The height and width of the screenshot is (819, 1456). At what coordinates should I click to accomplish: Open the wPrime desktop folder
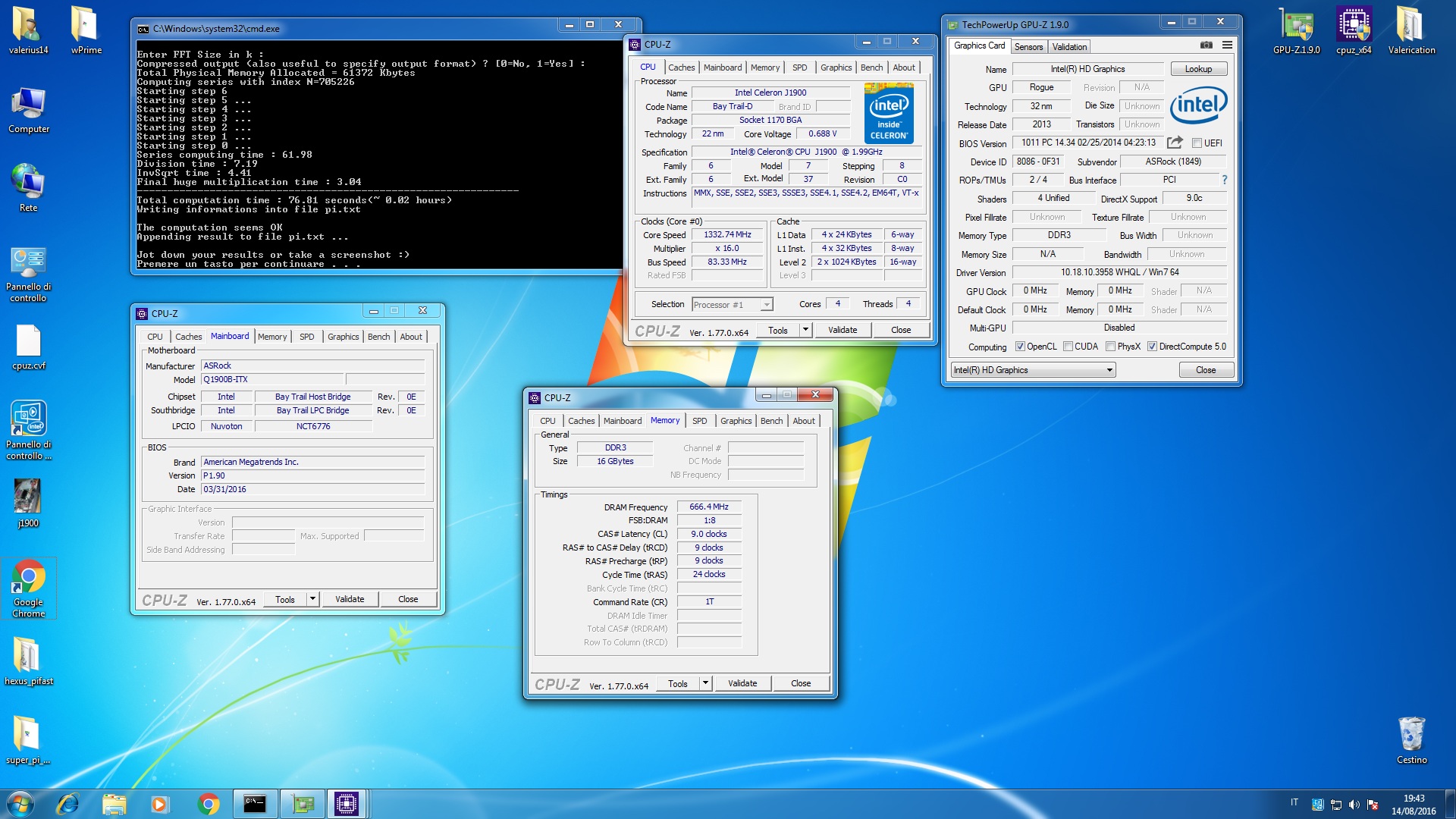[x=86, y=30]
